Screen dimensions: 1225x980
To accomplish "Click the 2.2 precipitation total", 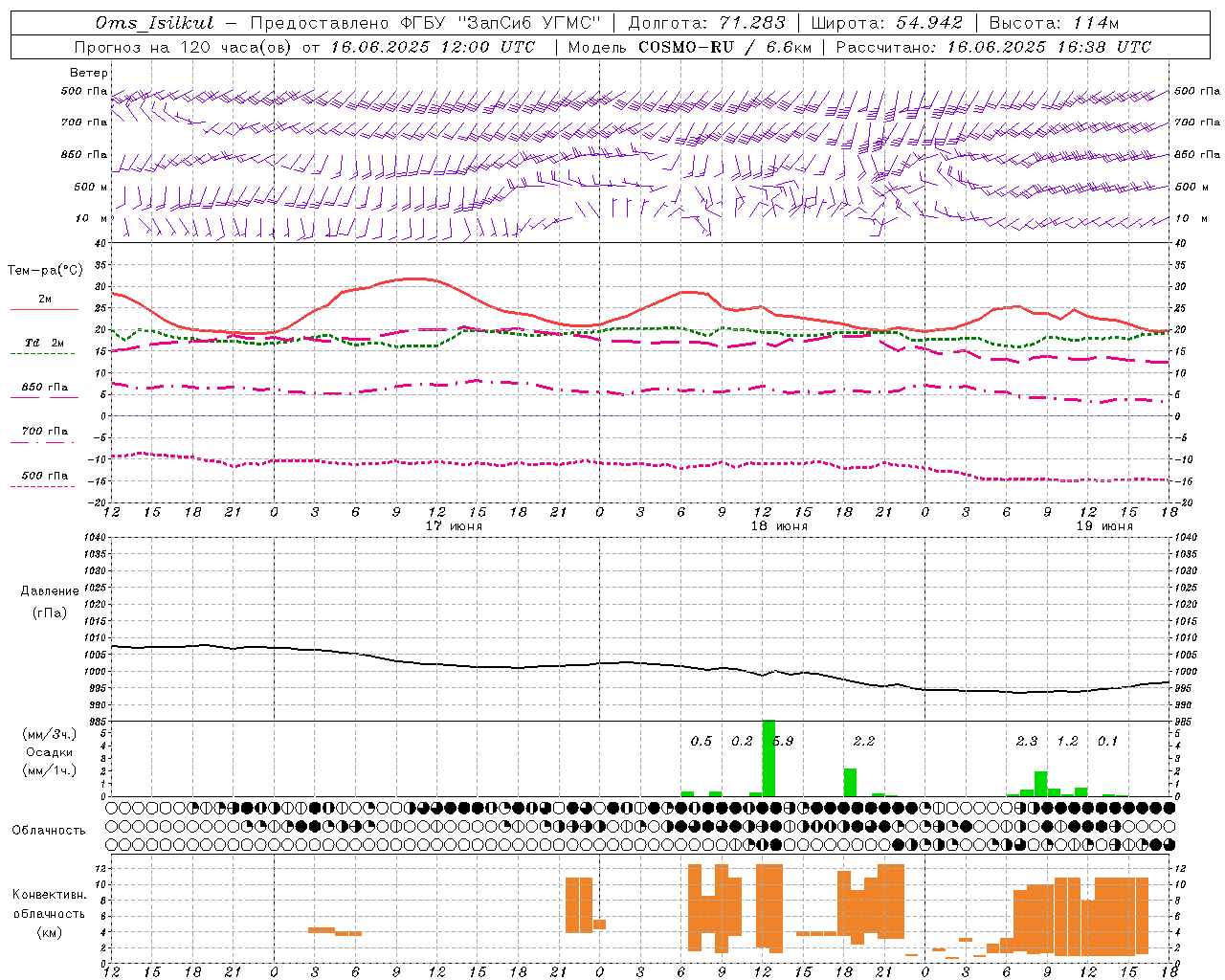I will click(864, 742).
